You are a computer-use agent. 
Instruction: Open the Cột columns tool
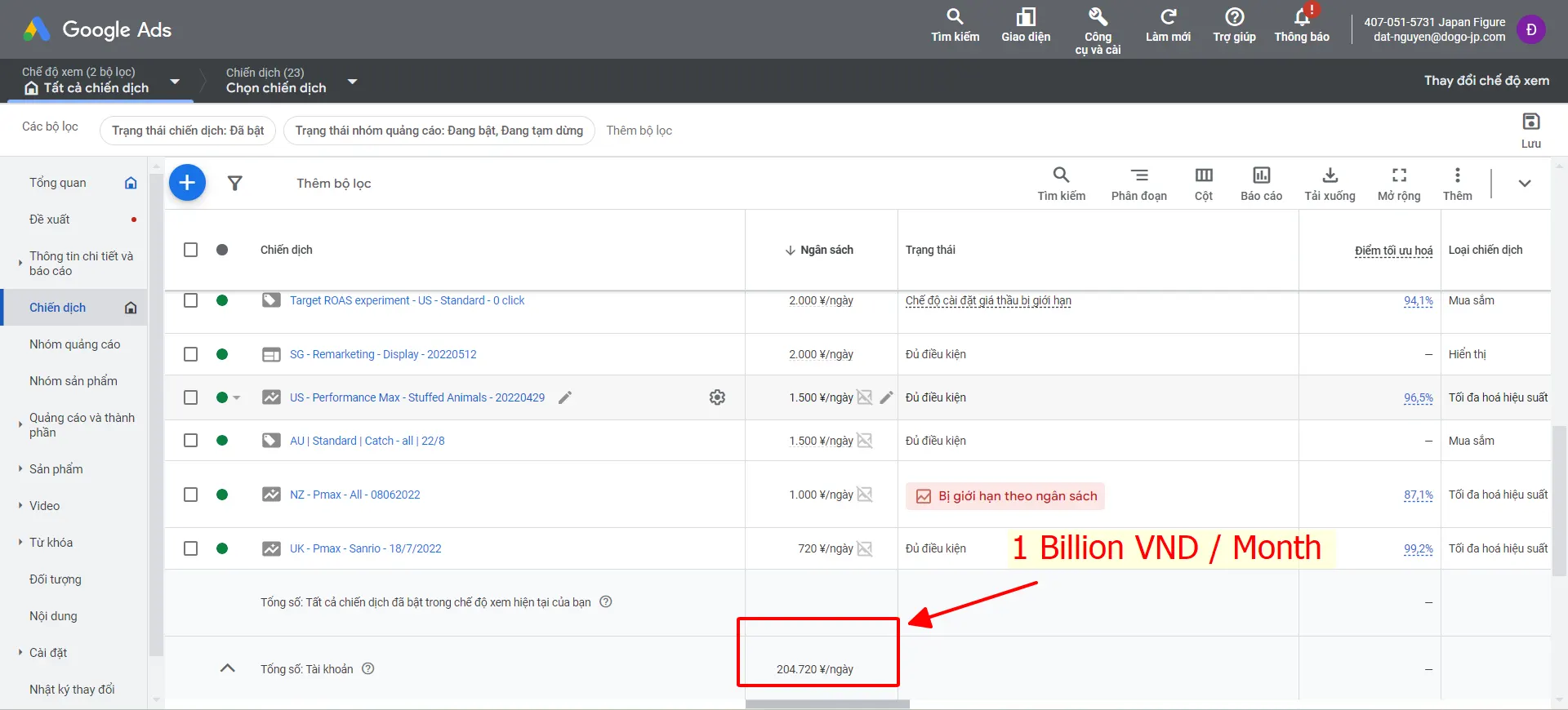point(1203,184)
